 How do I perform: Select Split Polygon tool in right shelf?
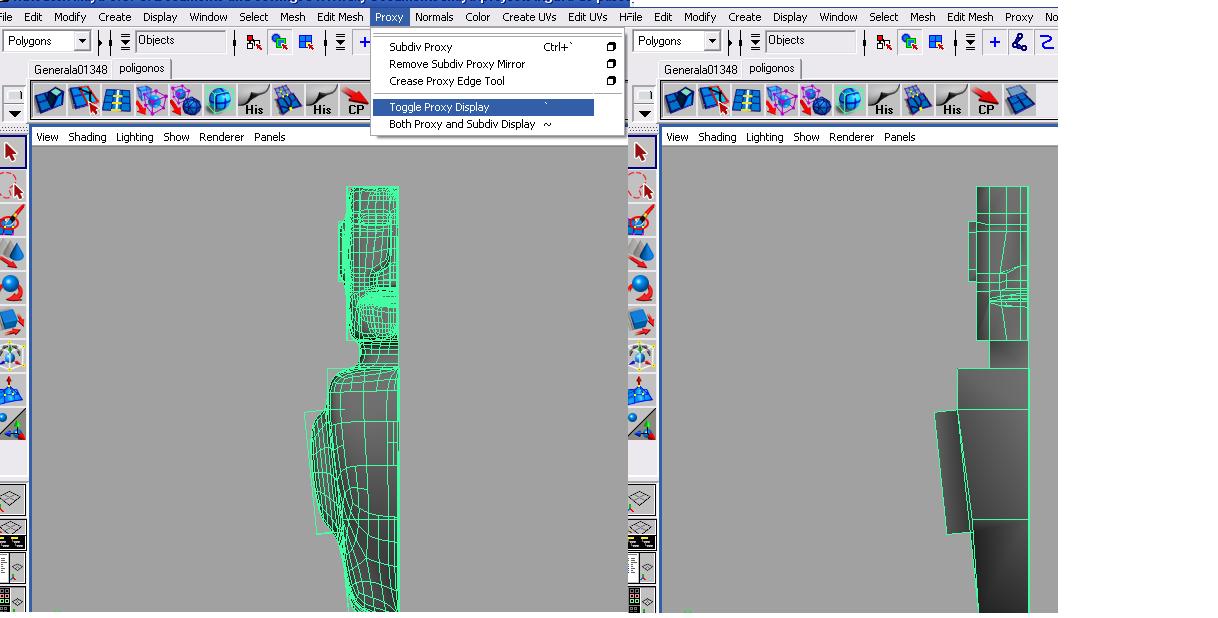tap(713, 100)
